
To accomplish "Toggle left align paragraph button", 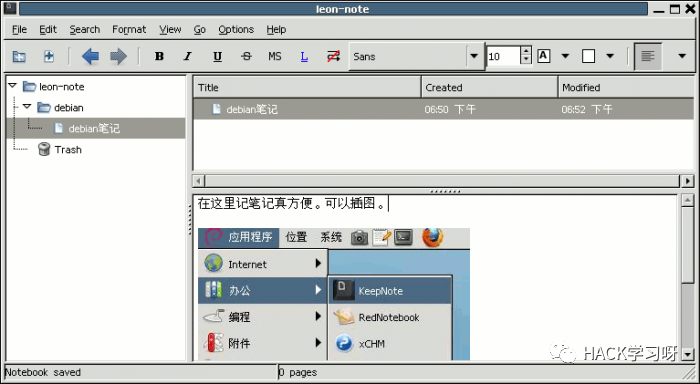I will coord(648,56).
